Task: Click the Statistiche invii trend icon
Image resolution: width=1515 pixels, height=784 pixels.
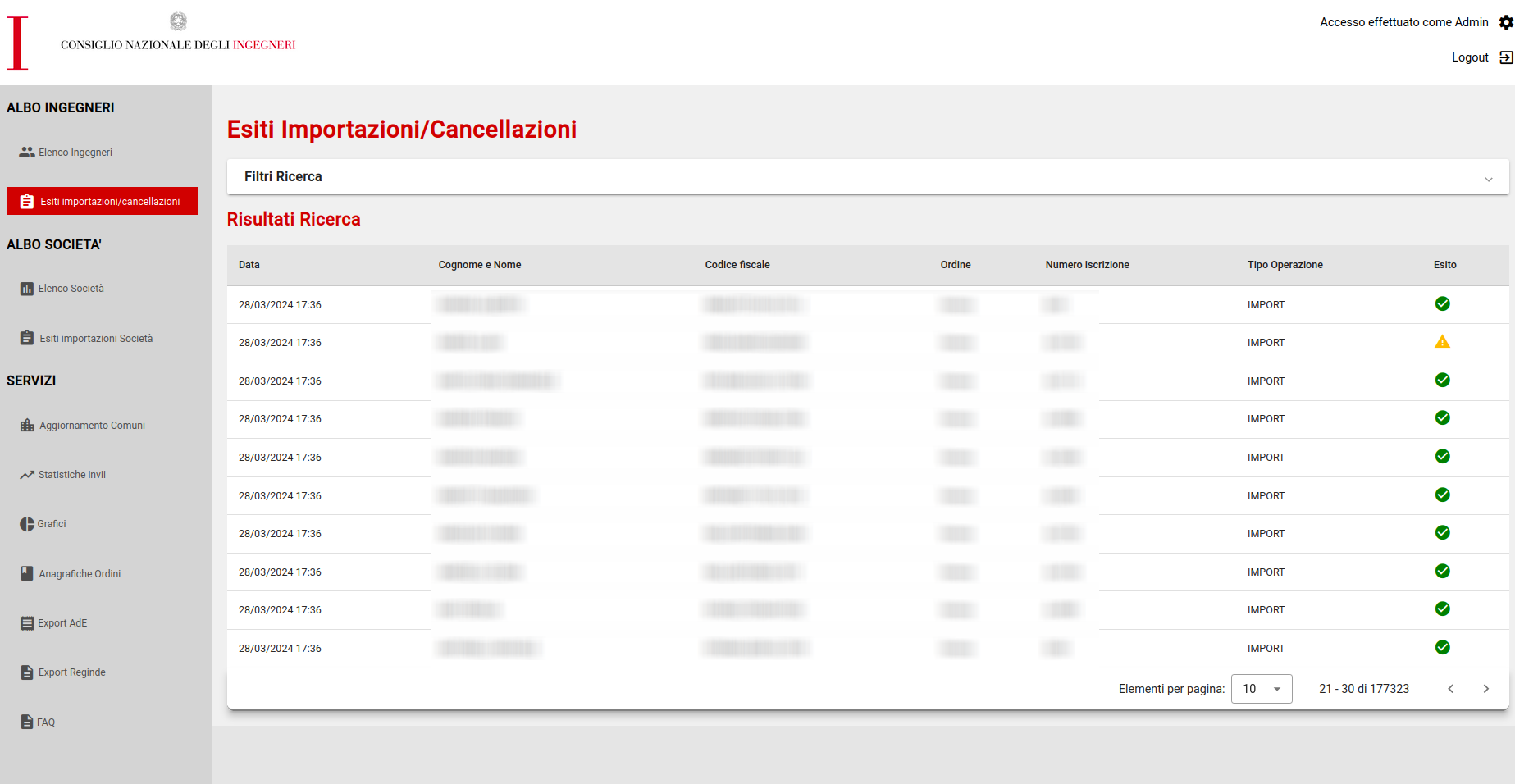Action: 27,475
